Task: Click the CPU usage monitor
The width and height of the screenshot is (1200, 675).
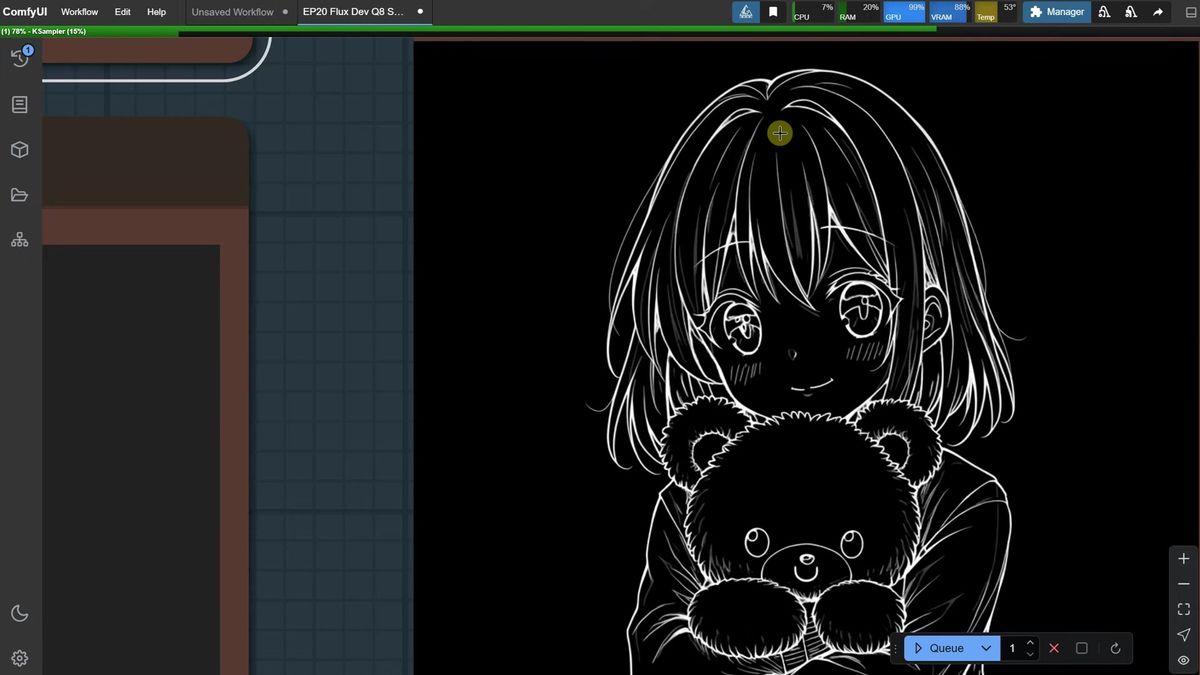Action: (x=813, y=12)
